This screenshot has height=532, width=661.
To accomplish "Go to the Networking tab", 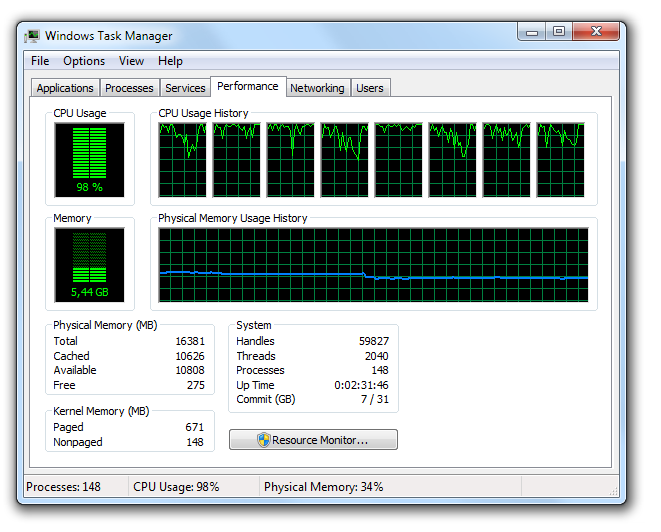I will point(316,88).
